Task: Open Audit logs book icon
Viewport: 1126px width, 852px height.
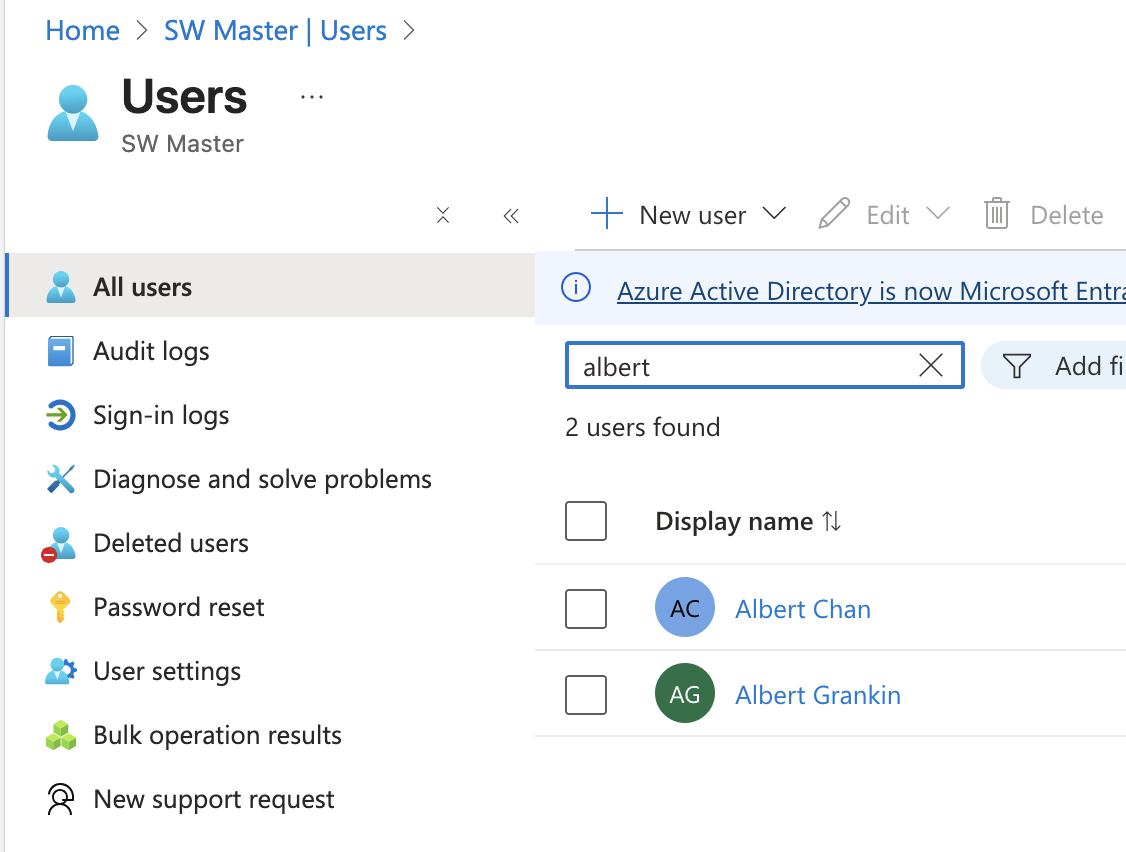Action: 60,351
